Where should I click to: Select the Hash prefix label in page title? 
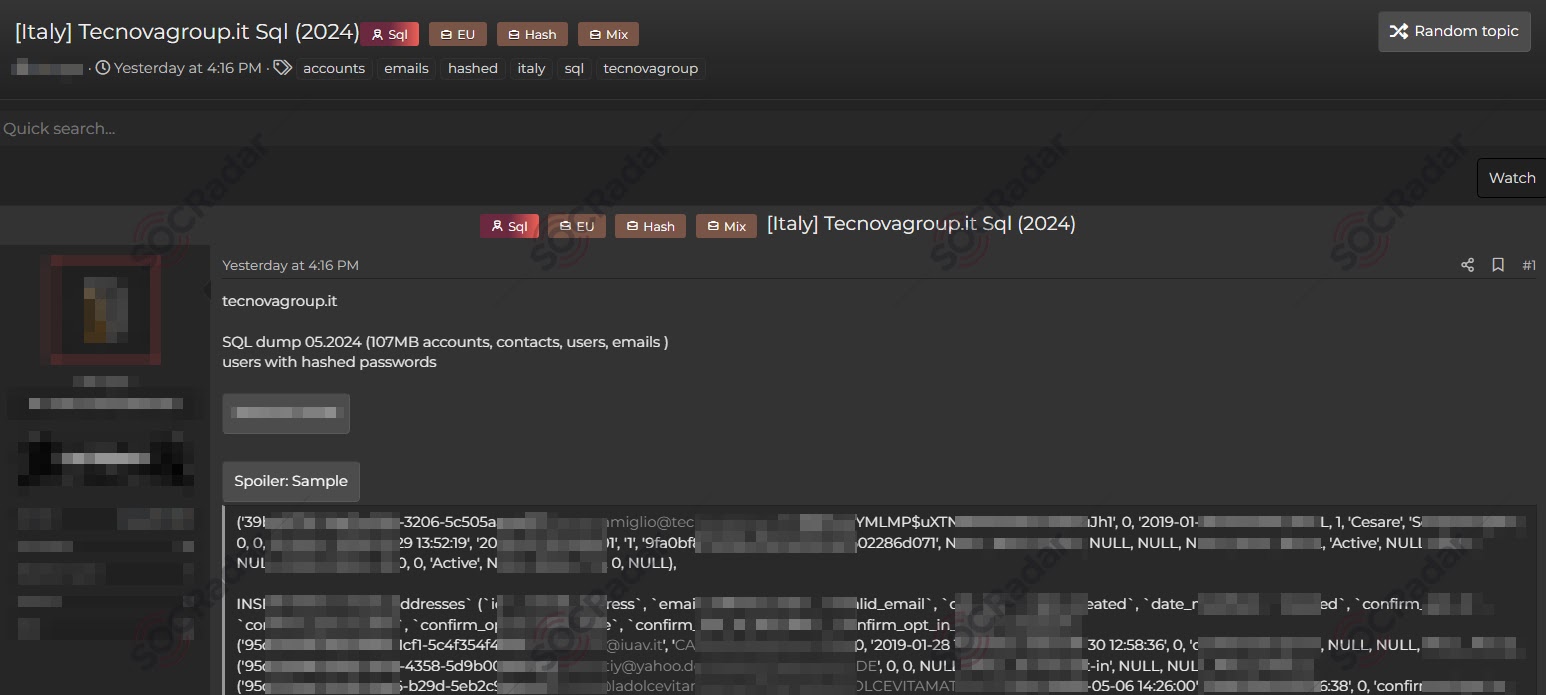pos(532,34)
